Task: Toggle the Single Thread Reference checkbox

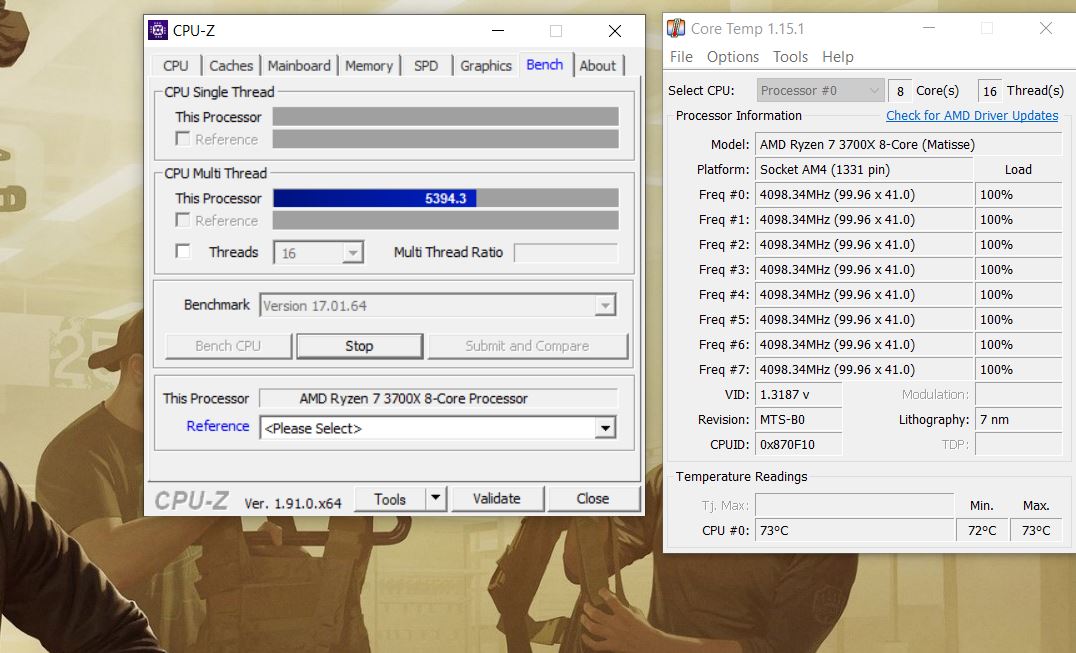Action: click(x=183, y=139)
